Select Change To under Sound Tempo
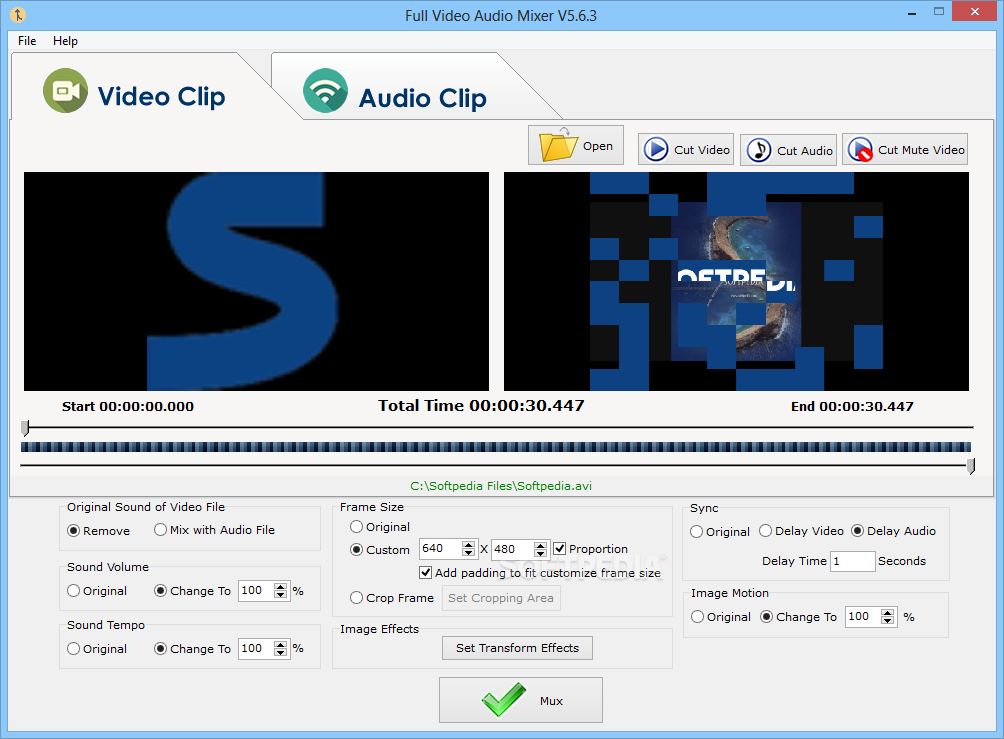1004x739 pixels. (x=192, y=649)
